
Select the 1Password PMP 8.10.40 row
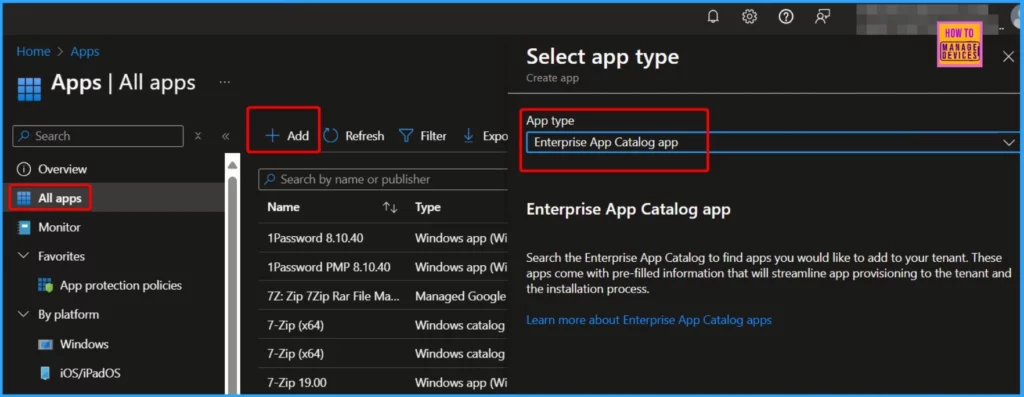tap(383, 267)
